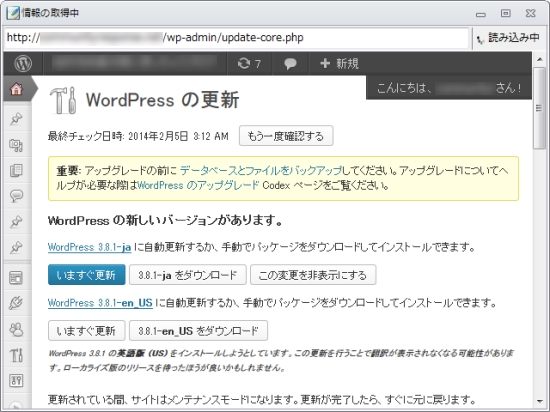
Task: Click heading WordPress の新しいバージョンがあります。
Action: (165, 221)
